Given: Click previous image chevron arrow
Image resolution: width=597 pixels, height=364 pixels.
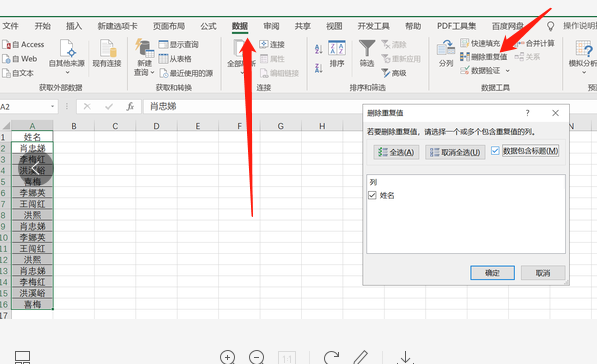Looking at the screenshot, I should coord(35,168).
